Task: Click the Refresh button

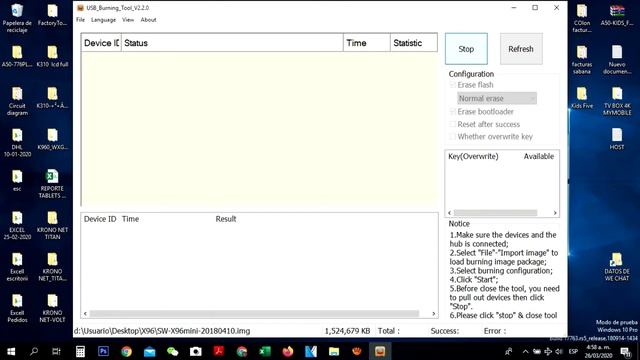Action: [521, 49]
